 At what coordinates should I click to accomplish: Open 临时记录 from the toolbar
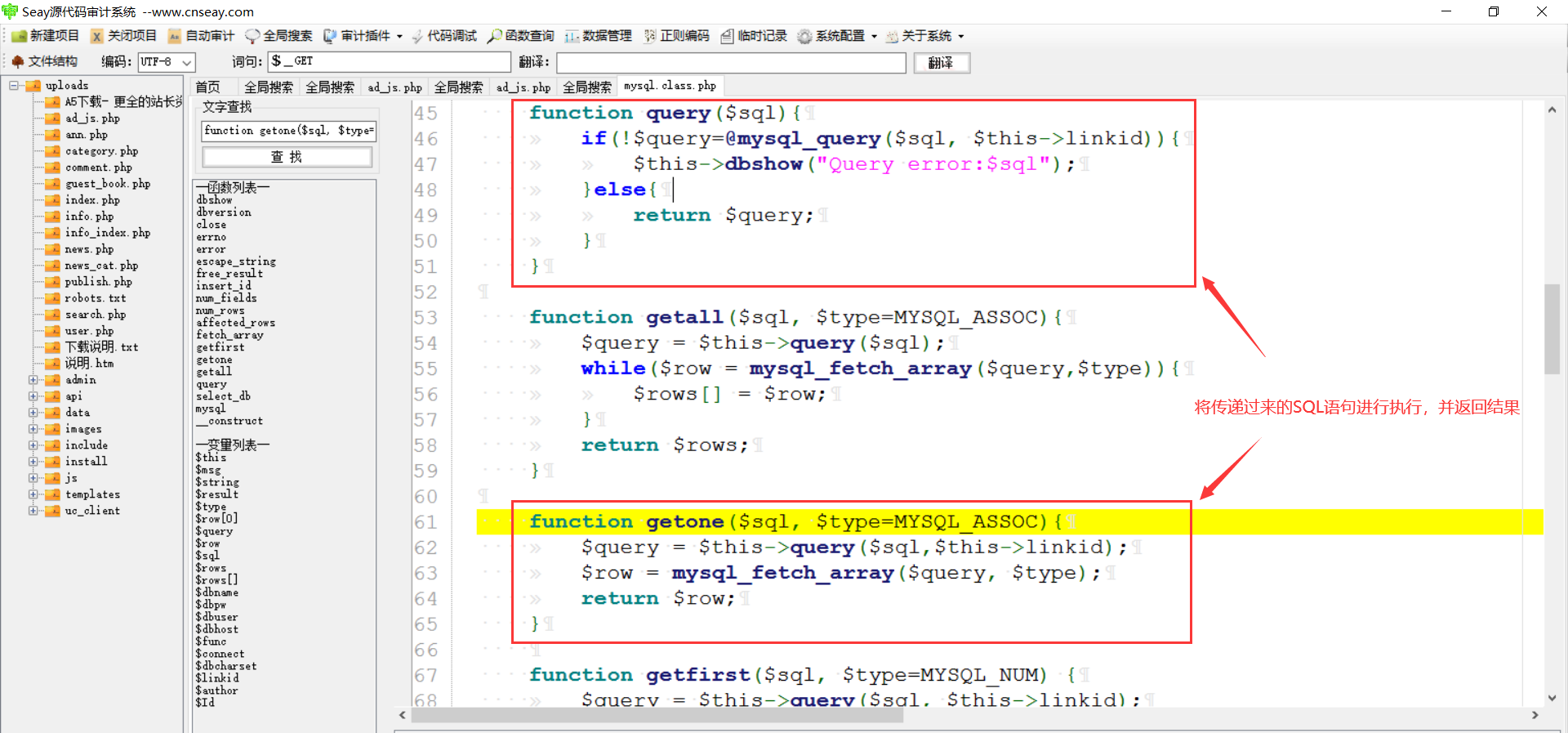pyautogui.click(x=754, y=36)
